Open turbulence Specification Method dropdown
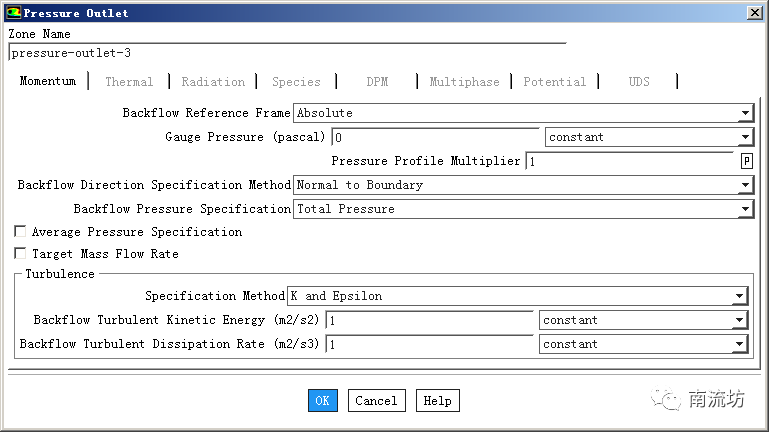Viewport: 769px width, 432px height. 739,296
